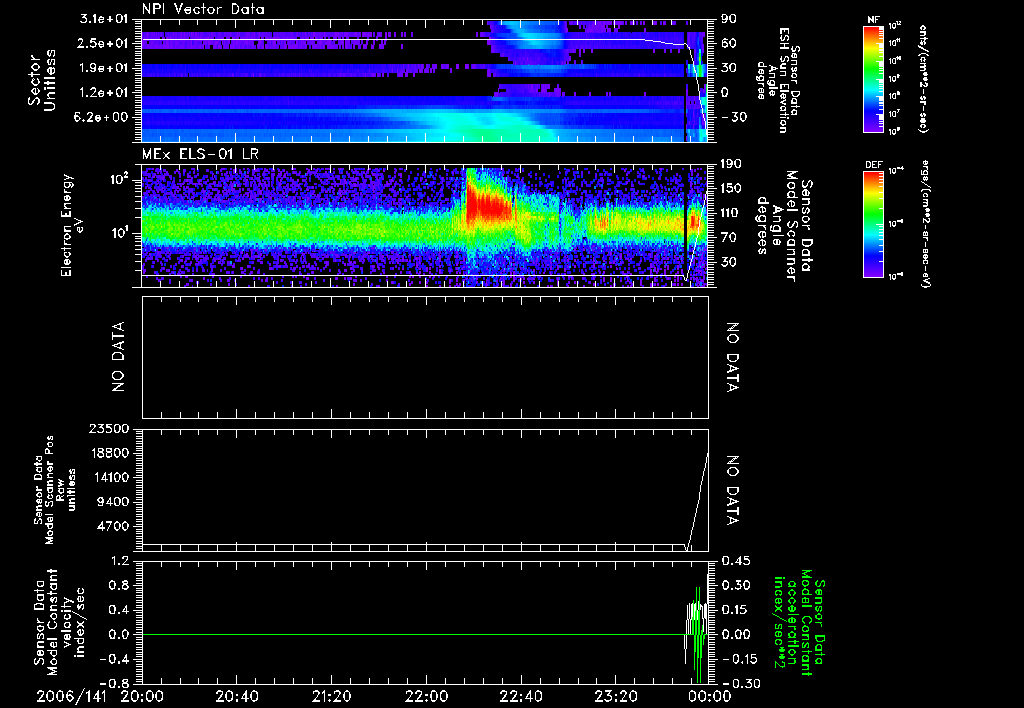1024x708 pixels.
Task: Click the 'MEx ELS-01 LR' panel title
Action: point(200,155)
